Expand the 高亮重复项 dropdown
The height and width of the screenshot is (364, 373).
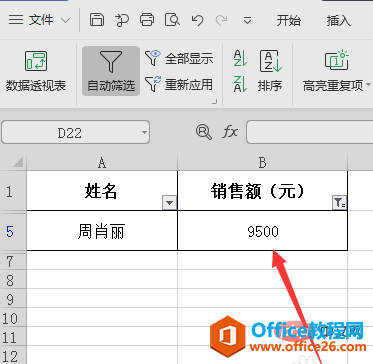368,84
